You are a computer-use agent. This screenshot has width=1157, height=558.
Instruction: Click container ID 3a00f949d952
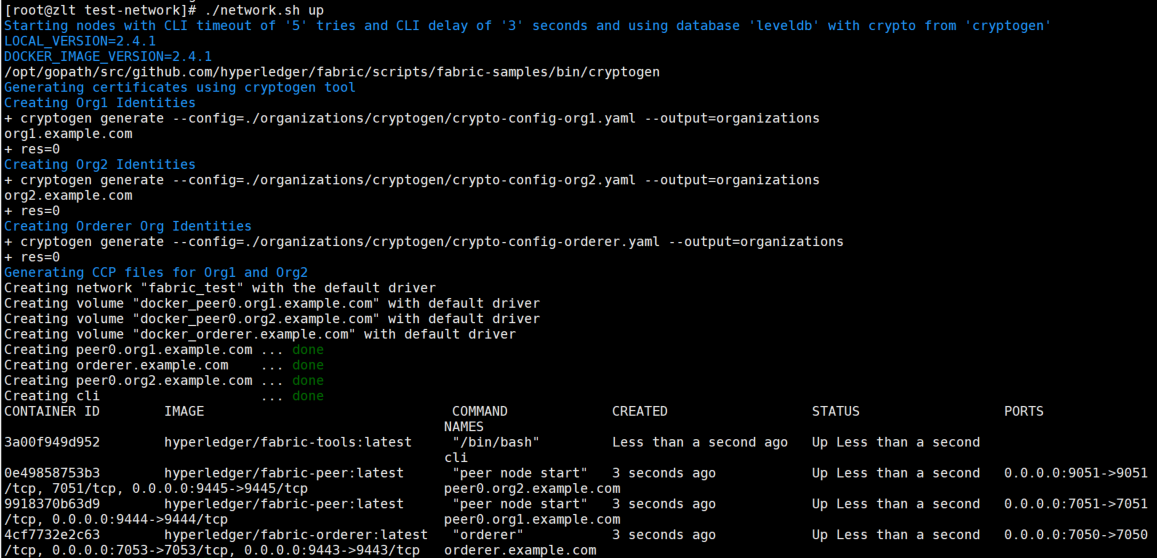pyautogui.click(x=52, y=442)
